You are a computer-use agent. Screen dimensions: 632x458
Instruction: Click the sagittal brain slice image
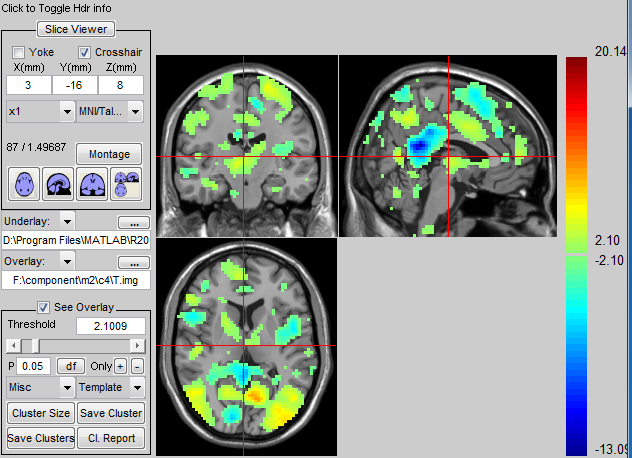(448, 146)
